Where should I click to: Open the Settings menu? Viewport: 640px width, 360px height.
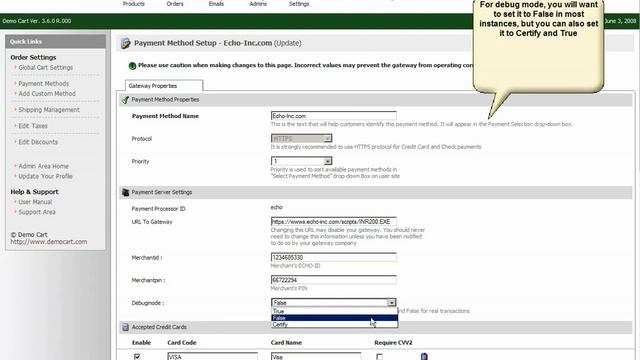(299, 4)
